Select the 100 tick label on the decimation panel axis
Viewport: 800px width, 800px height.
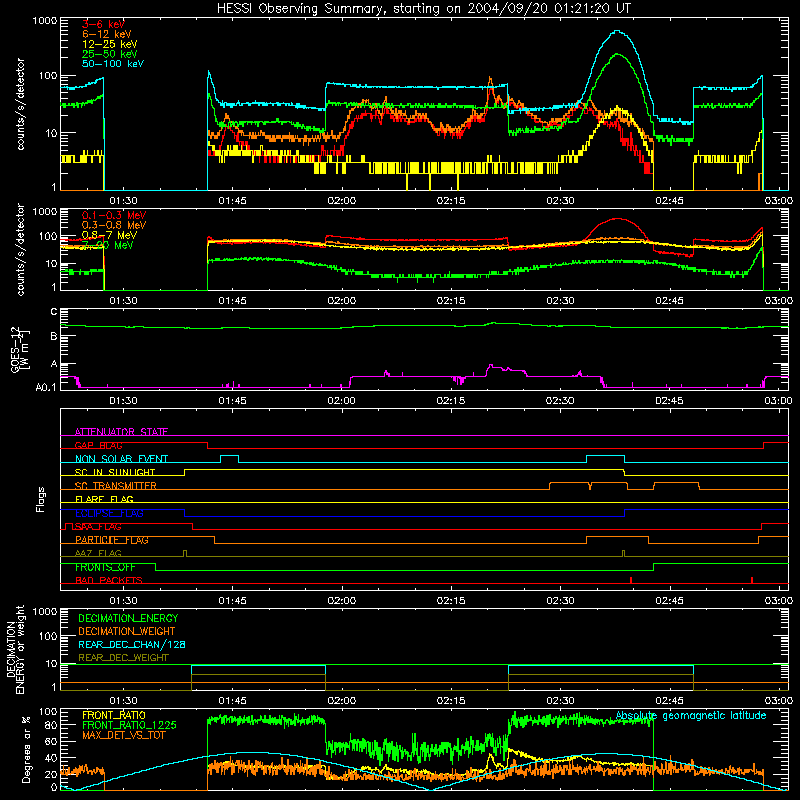[x=48, y=637]
